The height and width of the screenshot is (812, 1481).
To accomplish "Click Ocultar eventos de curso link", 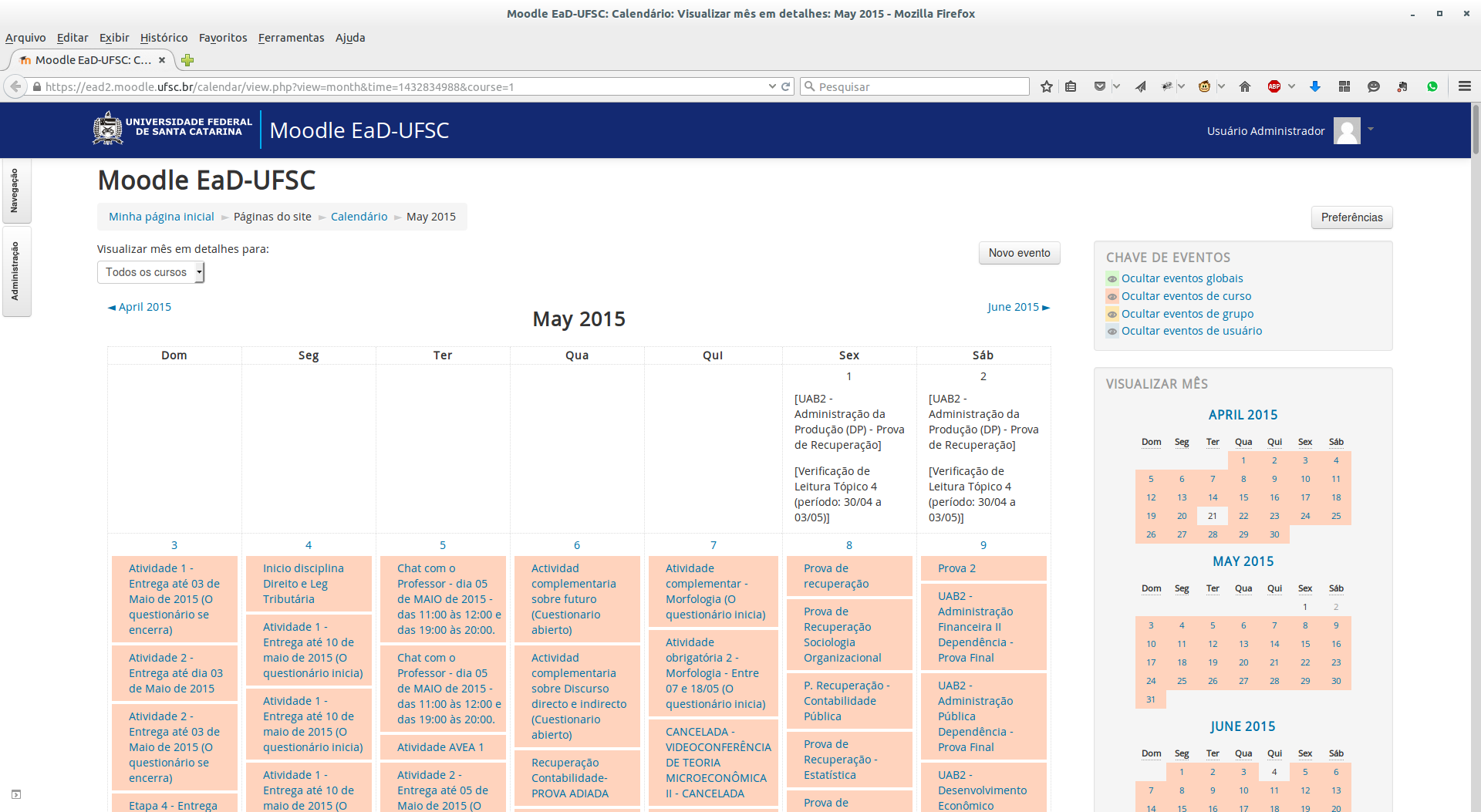I will point(1186,296).
